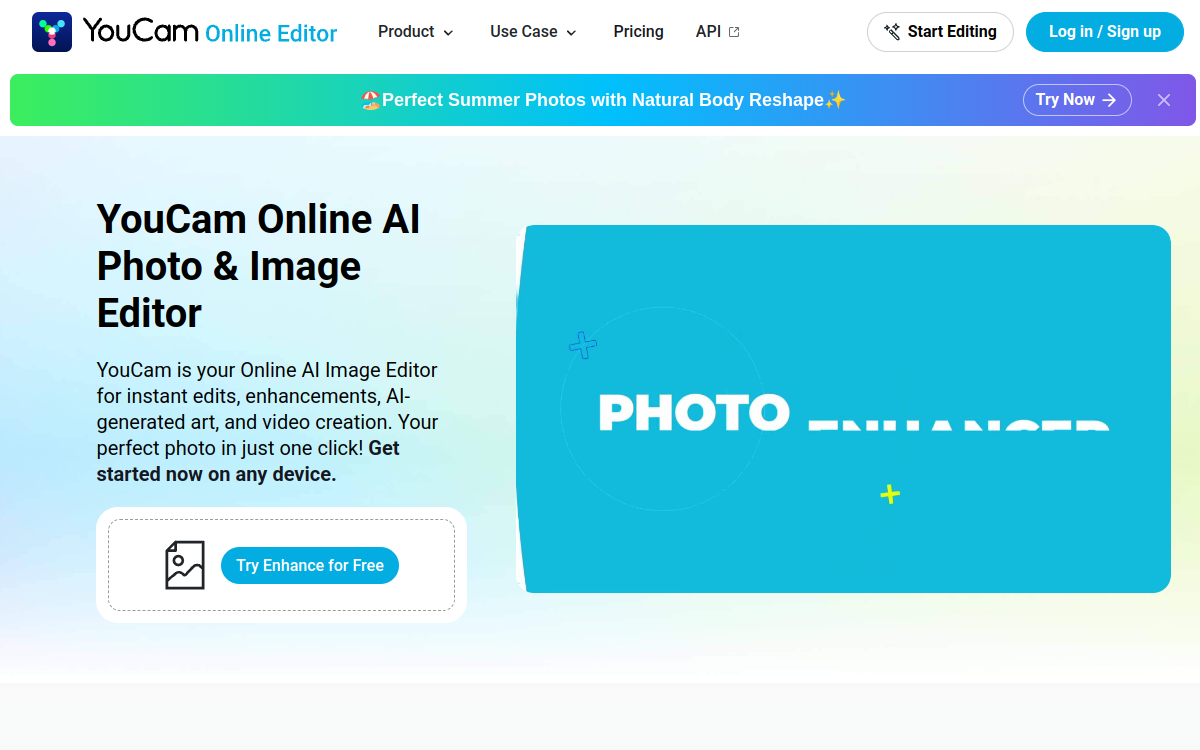Click the YouCam logo icon
This screenshot has height=750, width=1200.
[x=52, y=32]
